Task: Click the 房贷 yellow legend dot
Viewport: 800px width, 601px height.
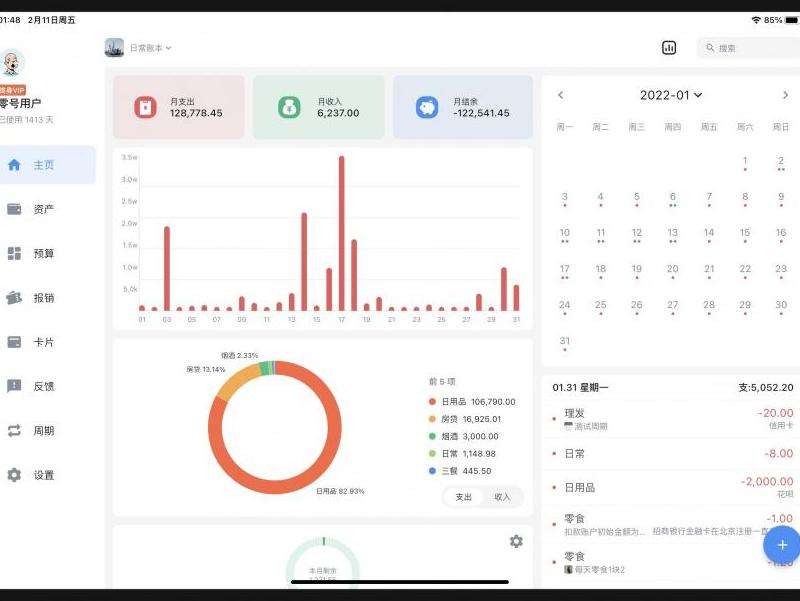Action: (432, 419)
